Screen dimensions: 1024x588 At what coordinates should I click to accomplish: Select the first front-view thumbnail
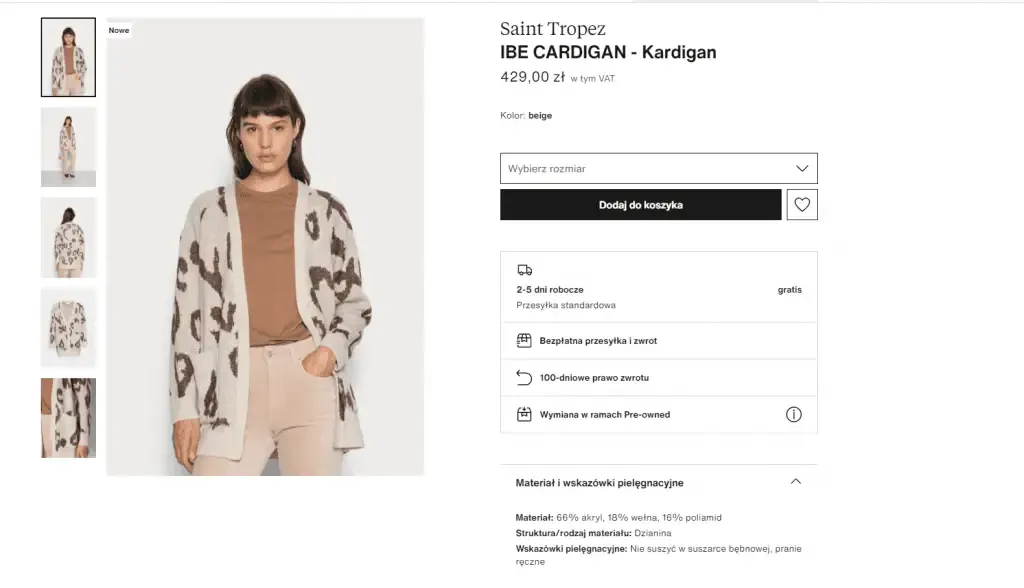coord(68,57)
